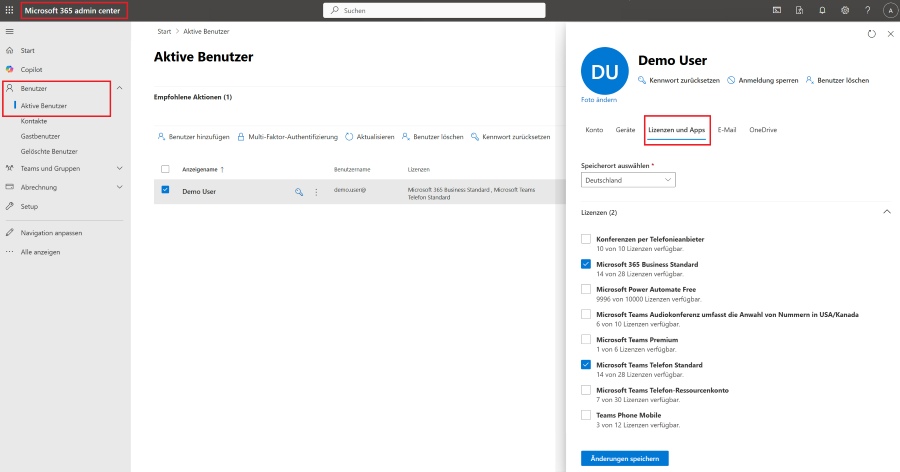Check Microsoft Teams Telefon-Ressourcenkonto license
The height and width of the screenshot is (472, 900).
(585, 390)
